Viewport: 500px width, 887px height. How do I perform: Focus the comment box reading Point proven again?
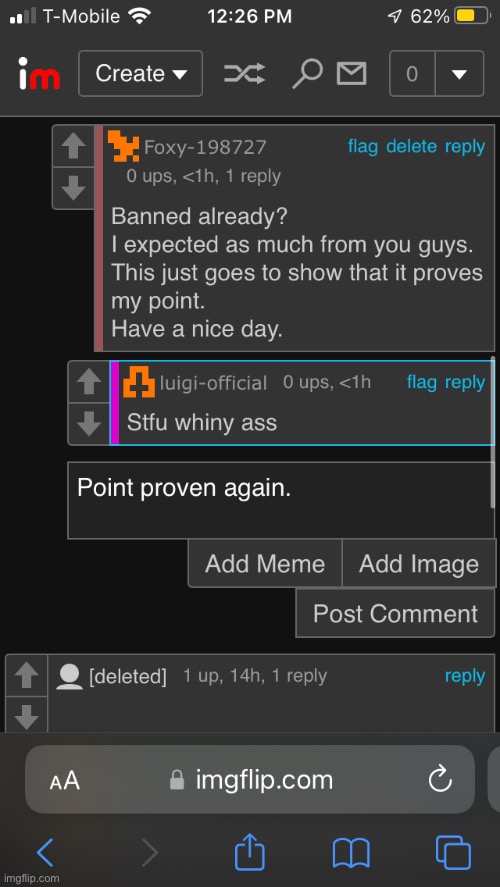[281, 500]
